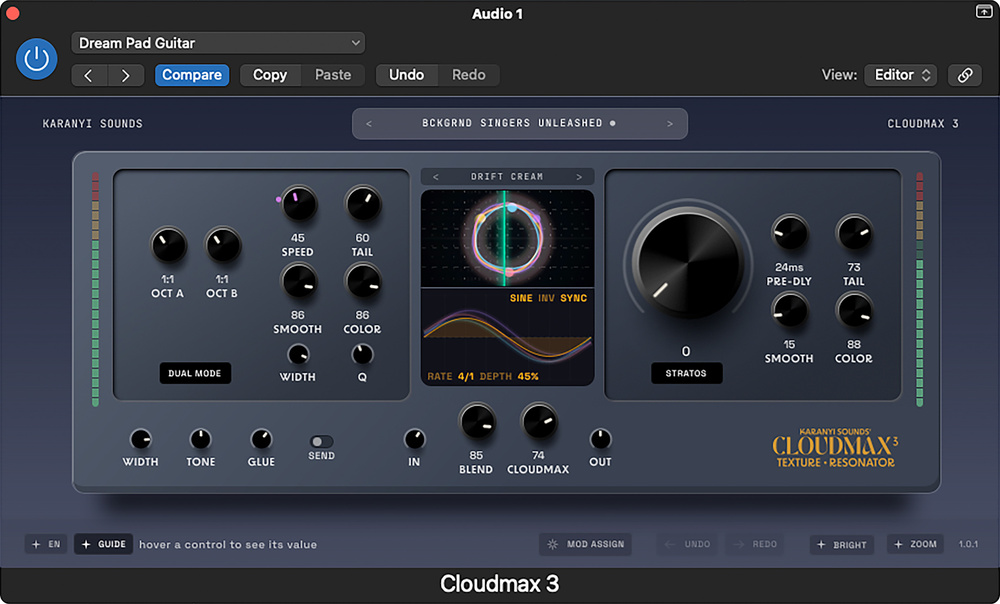
Task: Go to the next preset in header
Action: pyautogui.click(x=126, y=75)
